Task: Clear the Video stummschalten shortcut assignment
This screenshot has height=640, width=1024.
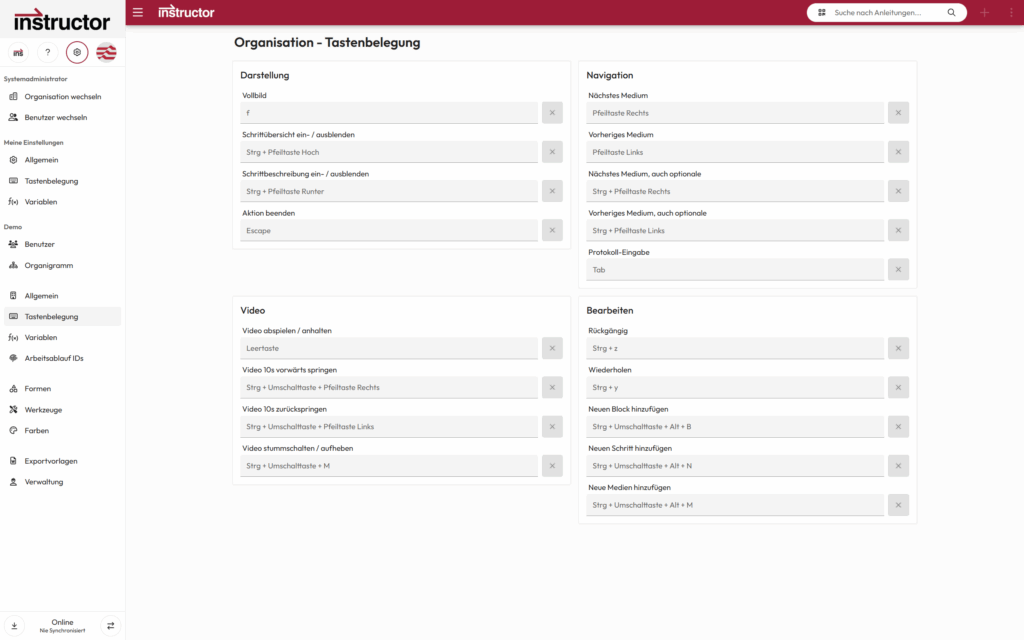Action: (552, 465)
